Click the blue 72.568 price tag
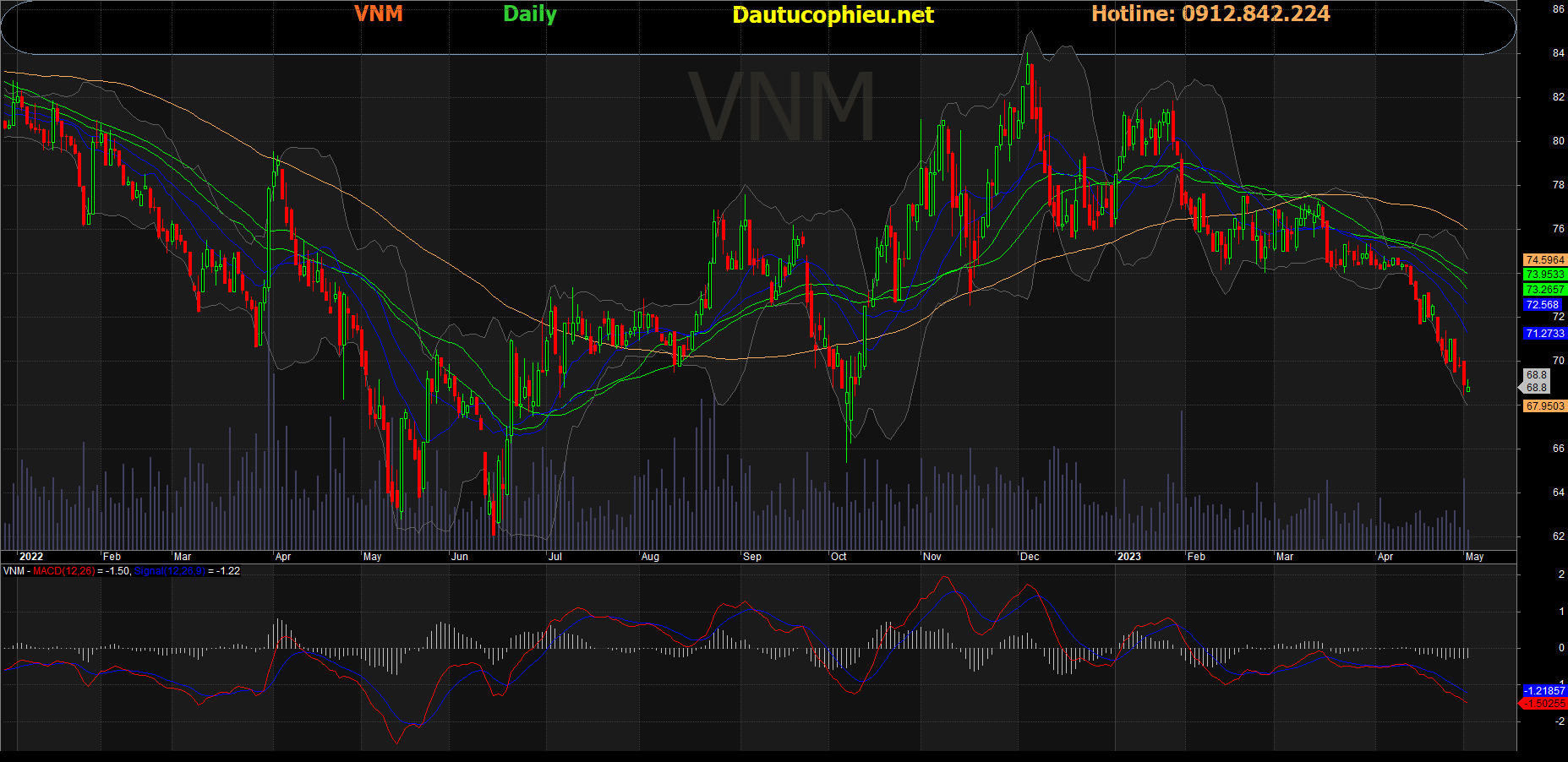The width and height of the screenshot is (1568, 762). (x=1543, y=305)
